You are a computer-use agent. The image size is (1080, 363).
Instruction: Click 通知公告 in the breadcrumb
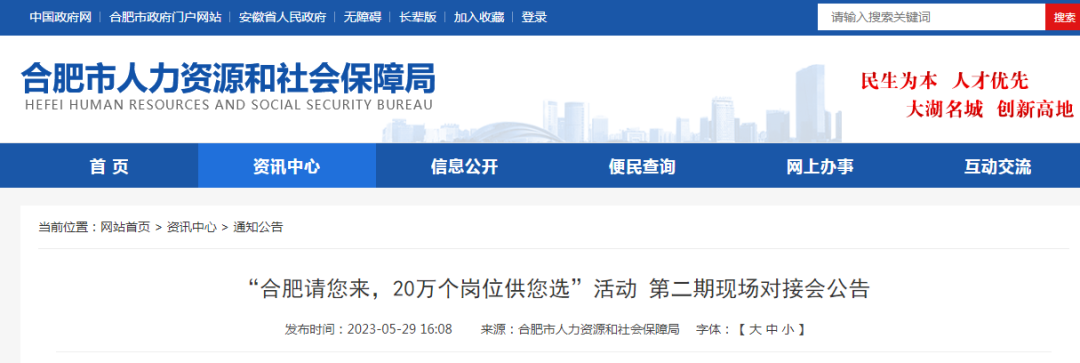[258, 227]
